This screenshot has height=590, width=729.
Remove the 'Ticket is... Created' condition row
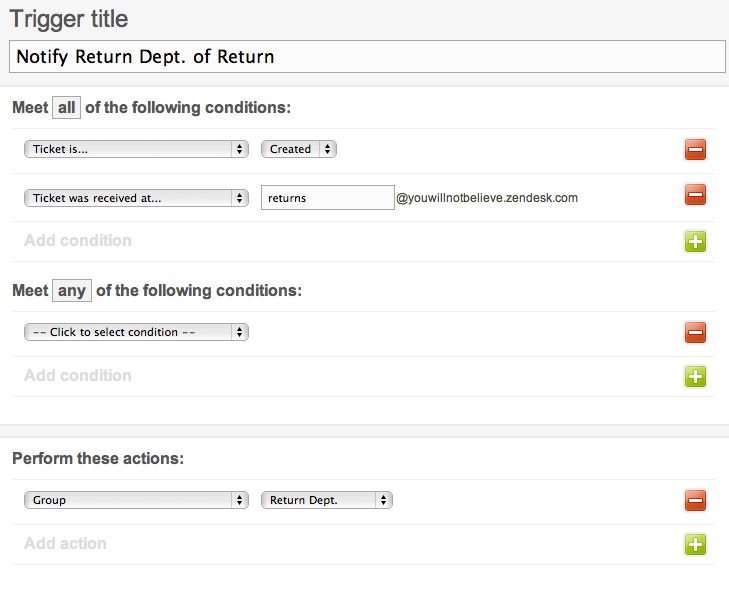click(696, 150)
